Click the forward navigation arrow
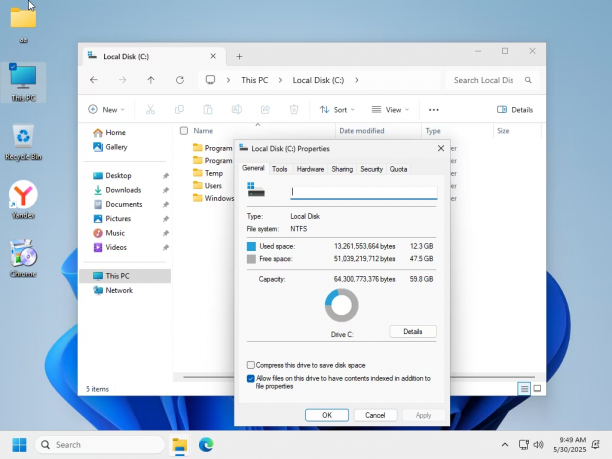 123,80
